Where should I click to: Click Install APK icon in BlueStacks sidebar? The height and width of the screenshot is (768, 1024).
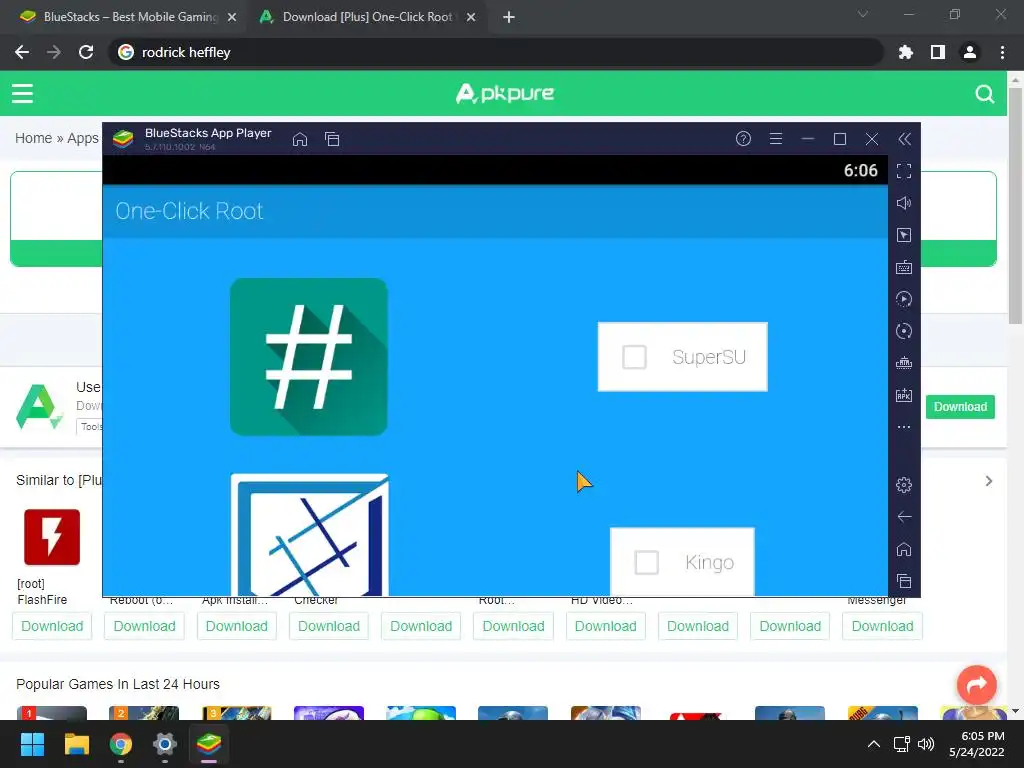point(904,395)
